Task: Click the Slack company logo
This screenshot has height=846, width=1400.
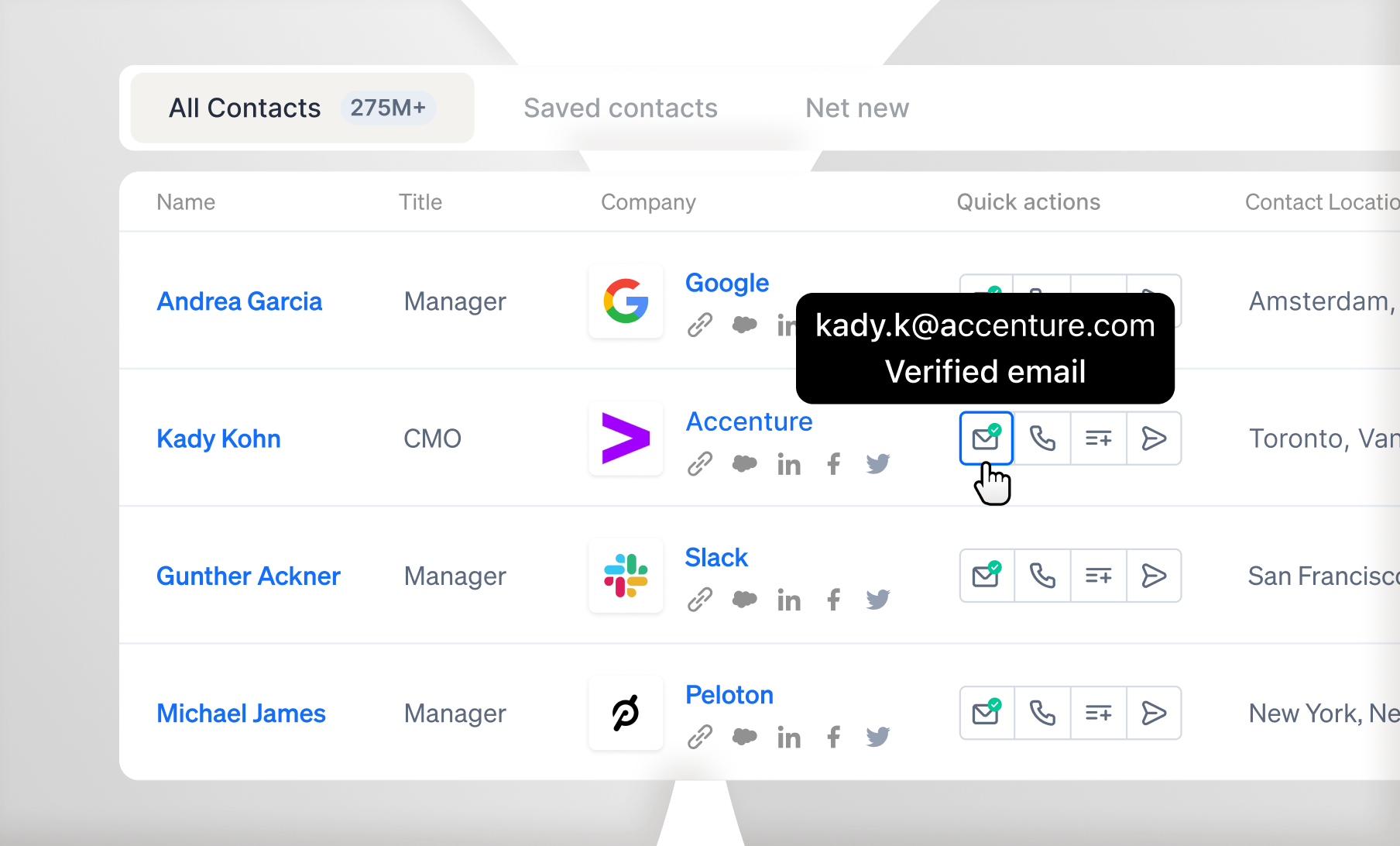Action: coord(626,576)
